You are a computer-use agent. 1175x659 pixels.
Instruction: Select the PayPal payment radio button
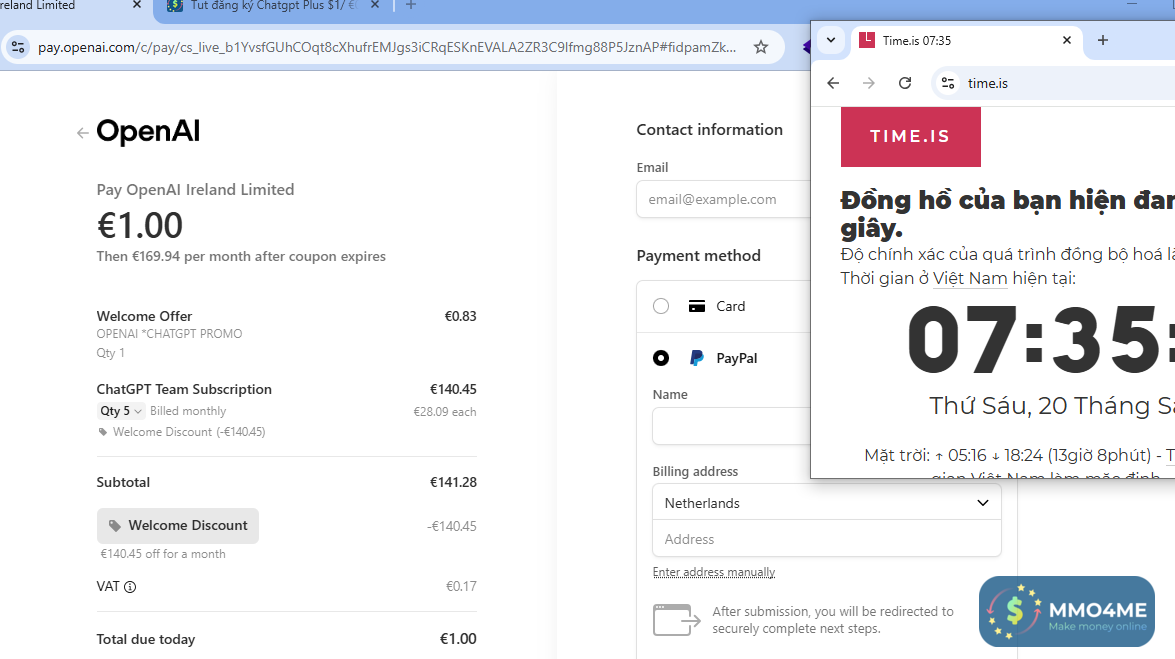pos(661,358)
